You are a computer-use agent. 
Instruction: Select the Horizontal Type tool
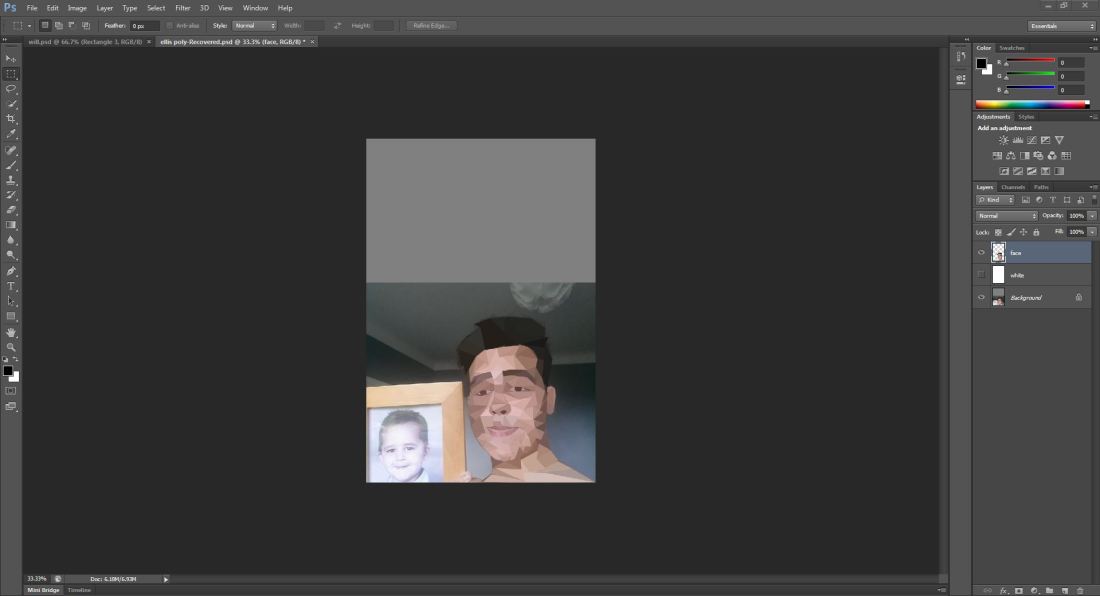(x=11, y=286)
